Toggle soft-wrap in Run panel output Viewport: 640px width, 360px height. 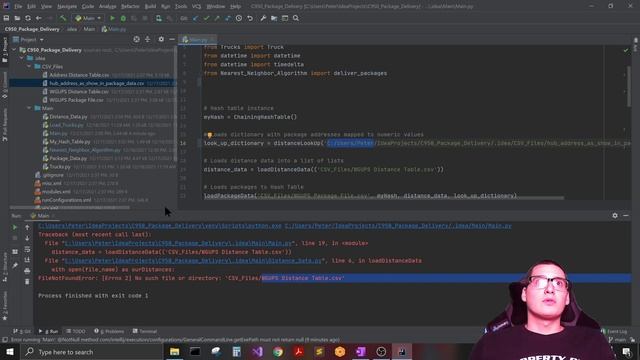pos(27,249)
